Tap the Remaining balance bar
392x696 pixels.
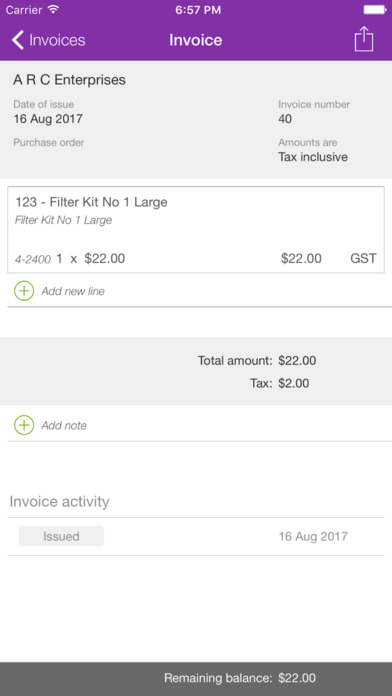(x=196, y=679)
